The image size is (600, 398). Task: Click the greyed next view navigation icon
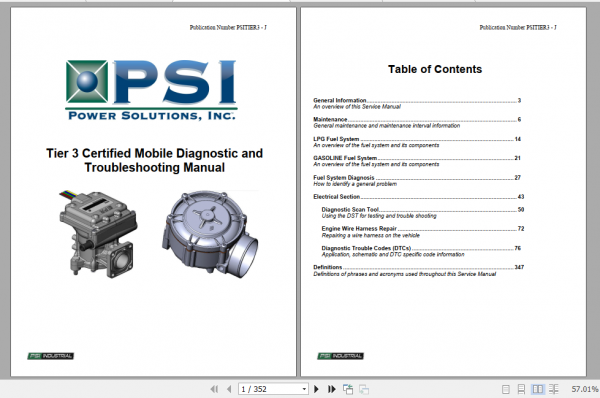click(364, 389)
